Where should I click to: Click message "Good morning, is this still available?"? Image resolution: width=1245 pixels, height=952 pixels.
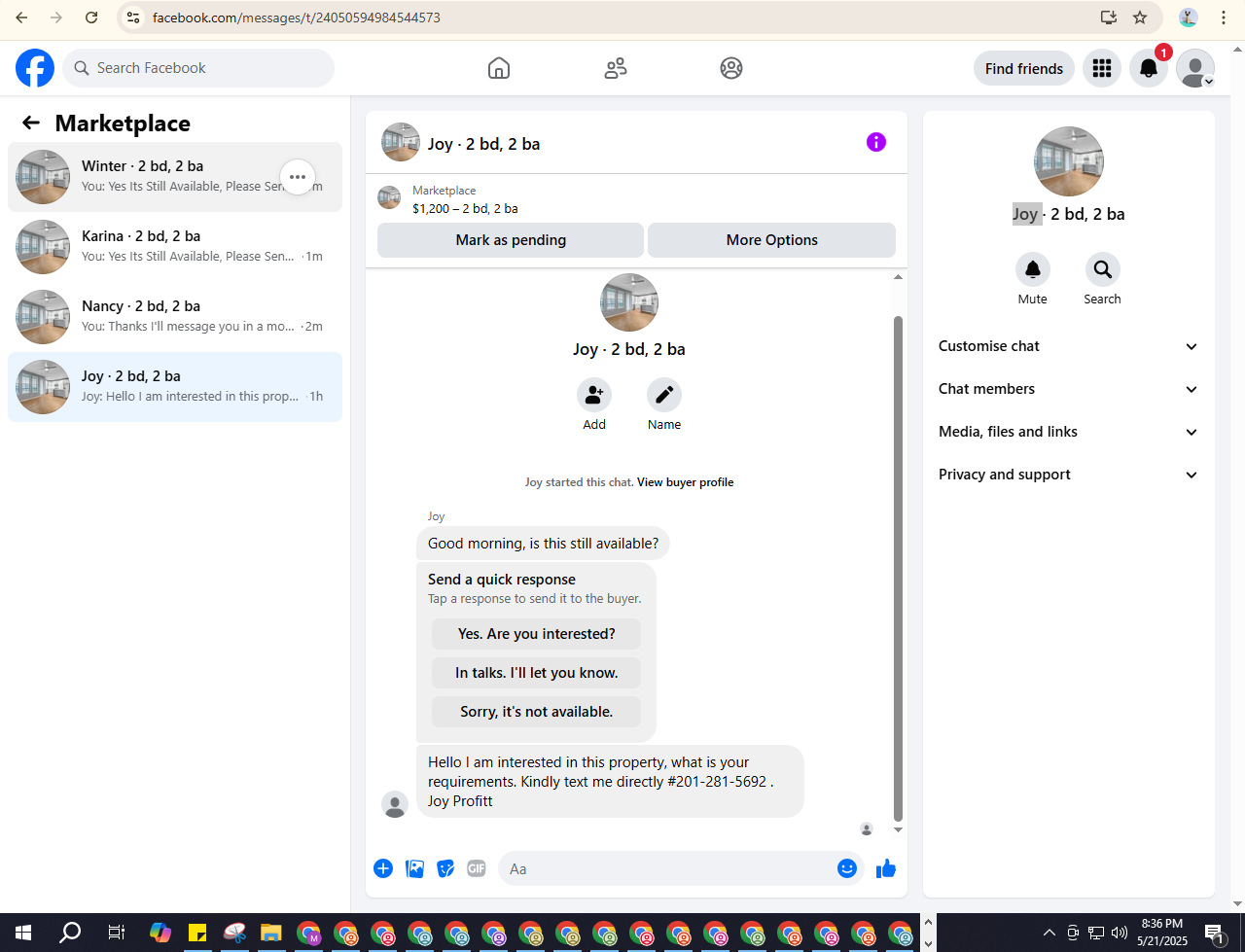pos(543,544)
